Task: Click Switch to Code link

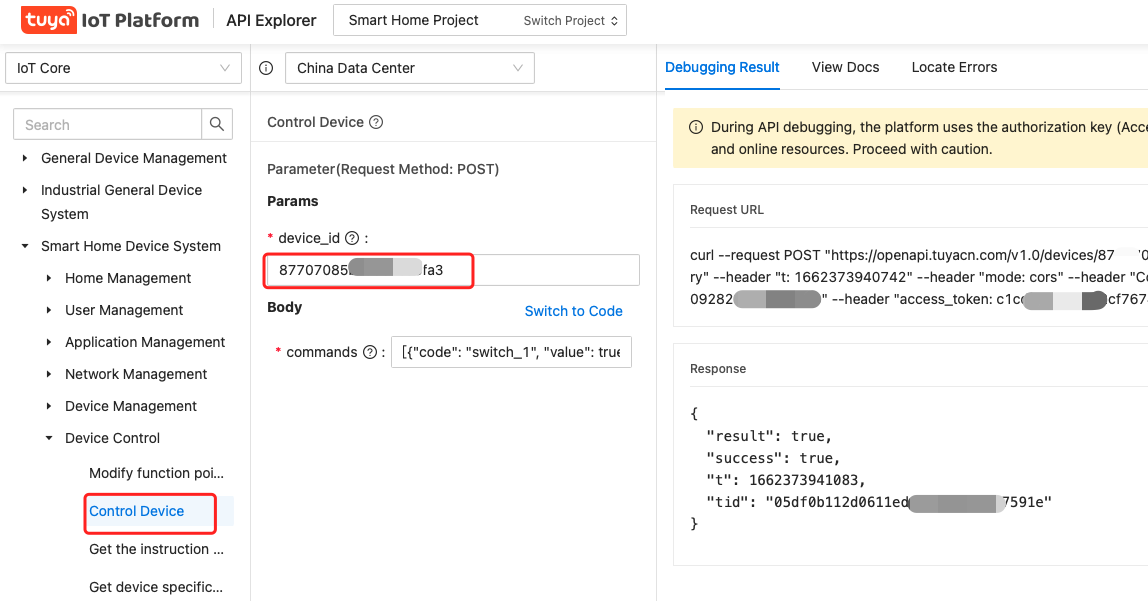Action: point(573,311)
